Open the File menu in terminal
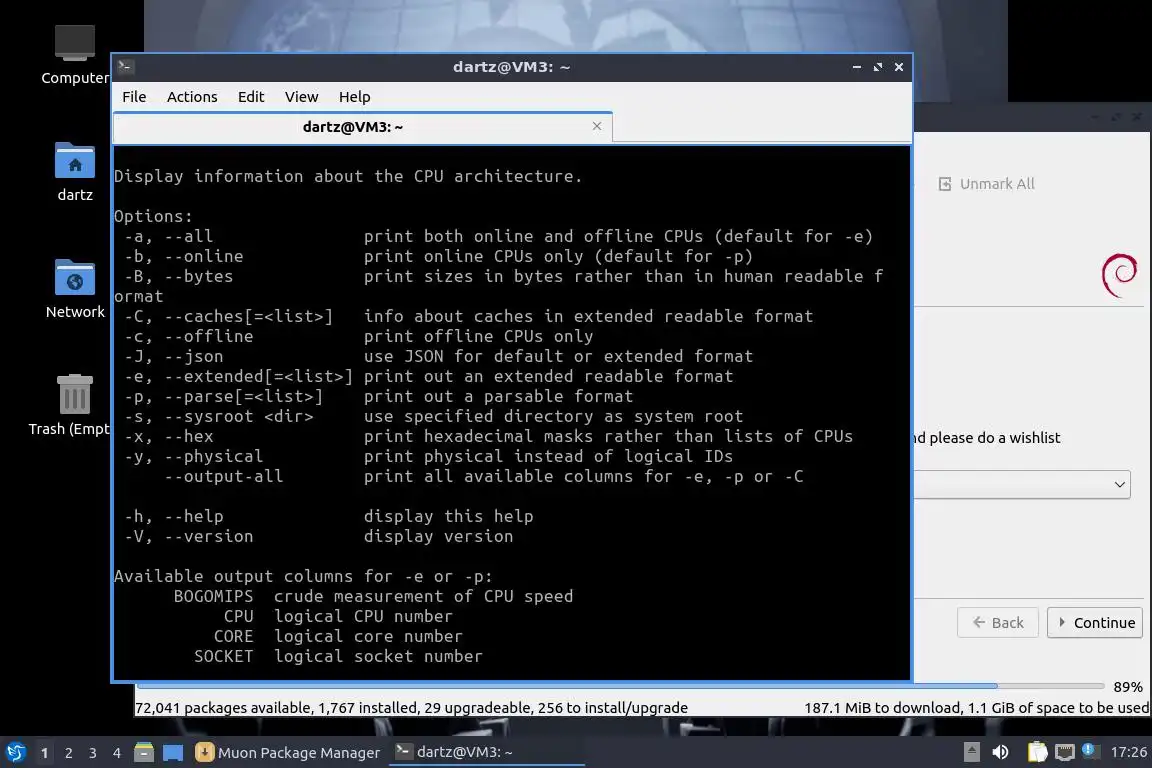This screenshot has width=1152, height=768. coord(134,97)
